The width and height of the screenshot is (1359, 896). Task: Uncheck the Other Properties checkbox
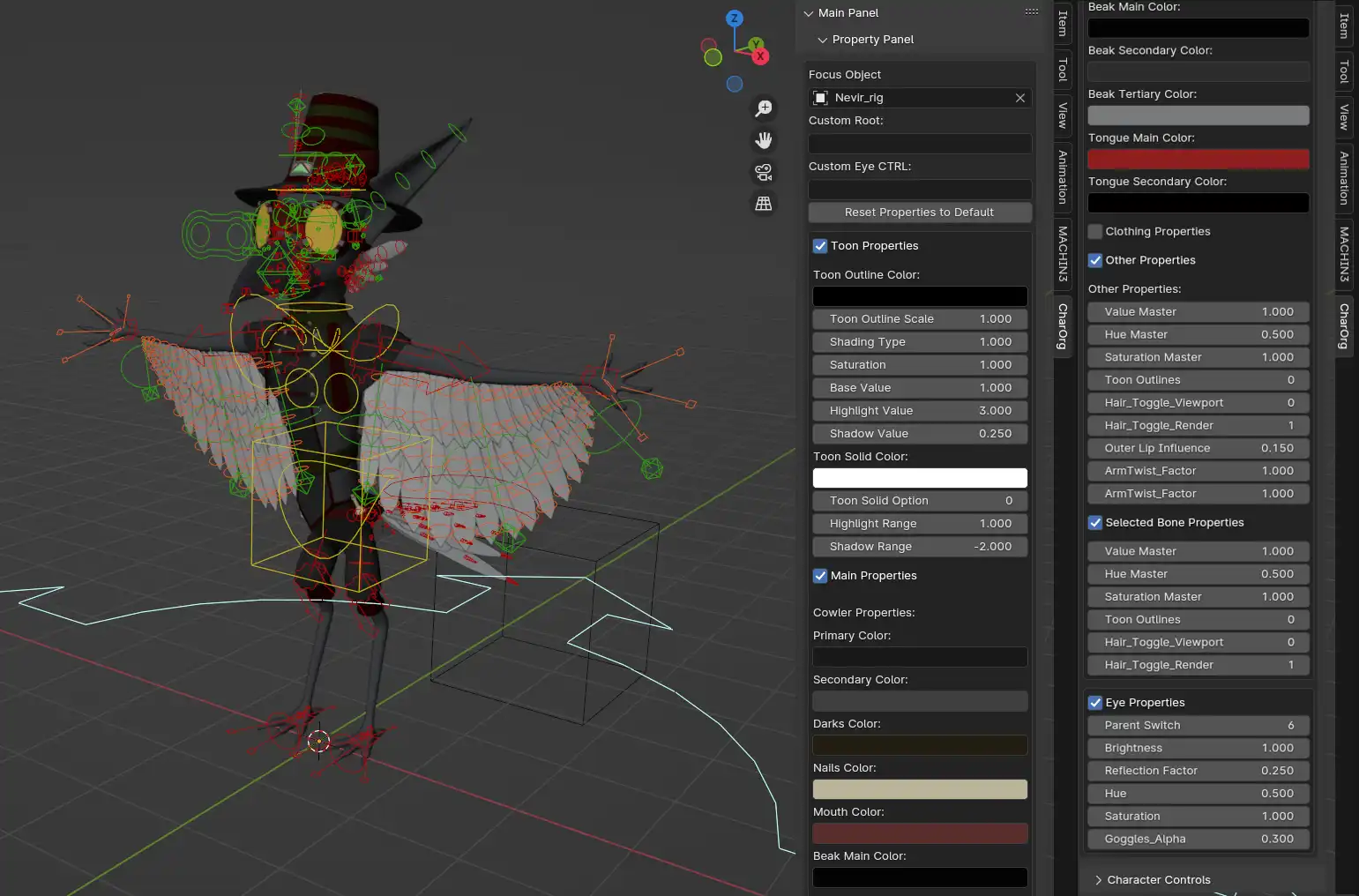[x=1095, y=260]
